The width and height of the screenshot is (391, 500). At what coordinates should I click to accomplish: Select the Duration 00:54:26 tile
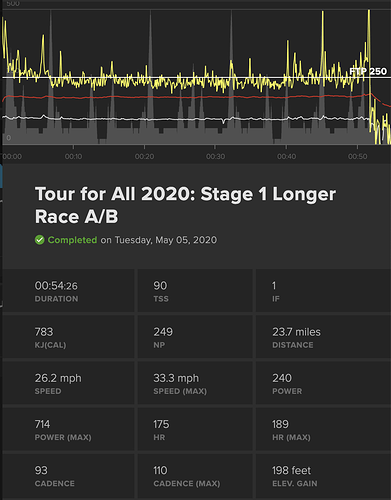click(x=68, y=291)
